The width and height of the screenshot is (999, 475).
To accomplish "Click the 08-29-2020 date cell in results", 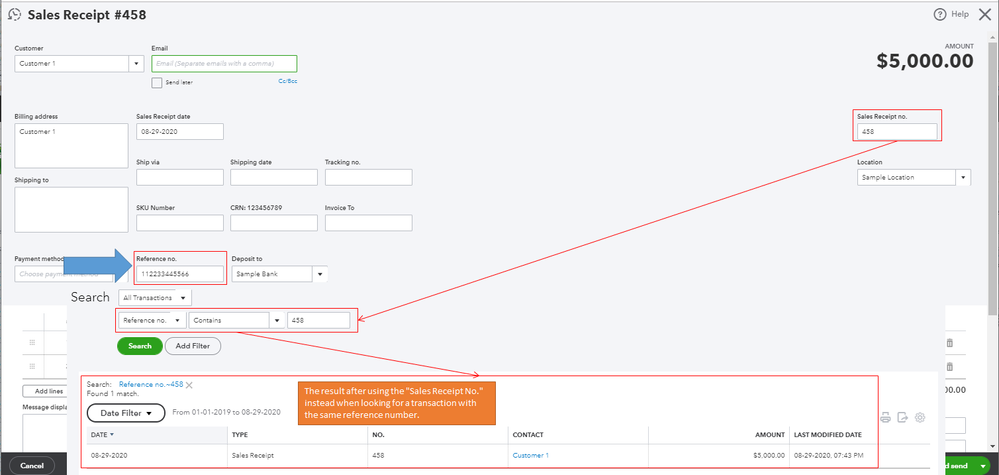I will (107, 456).
